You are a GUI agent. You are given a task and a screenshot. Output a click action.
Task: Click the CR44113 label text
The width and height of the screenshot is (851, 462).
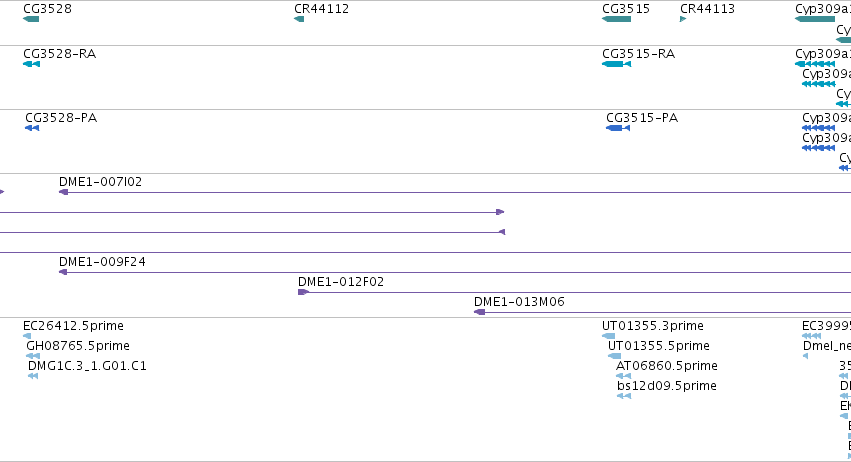pyautogui.click(x=707, y=9)
